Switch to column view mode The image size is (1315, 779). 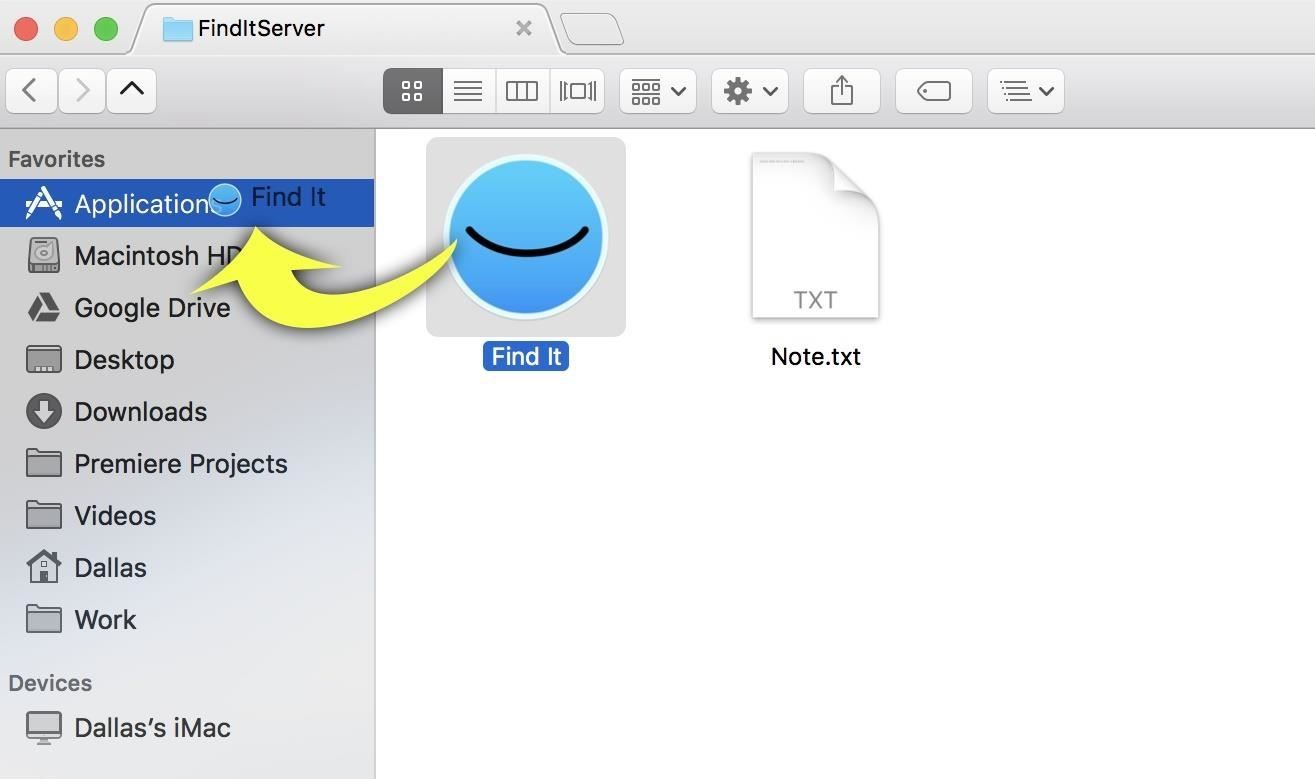[521, 90]
